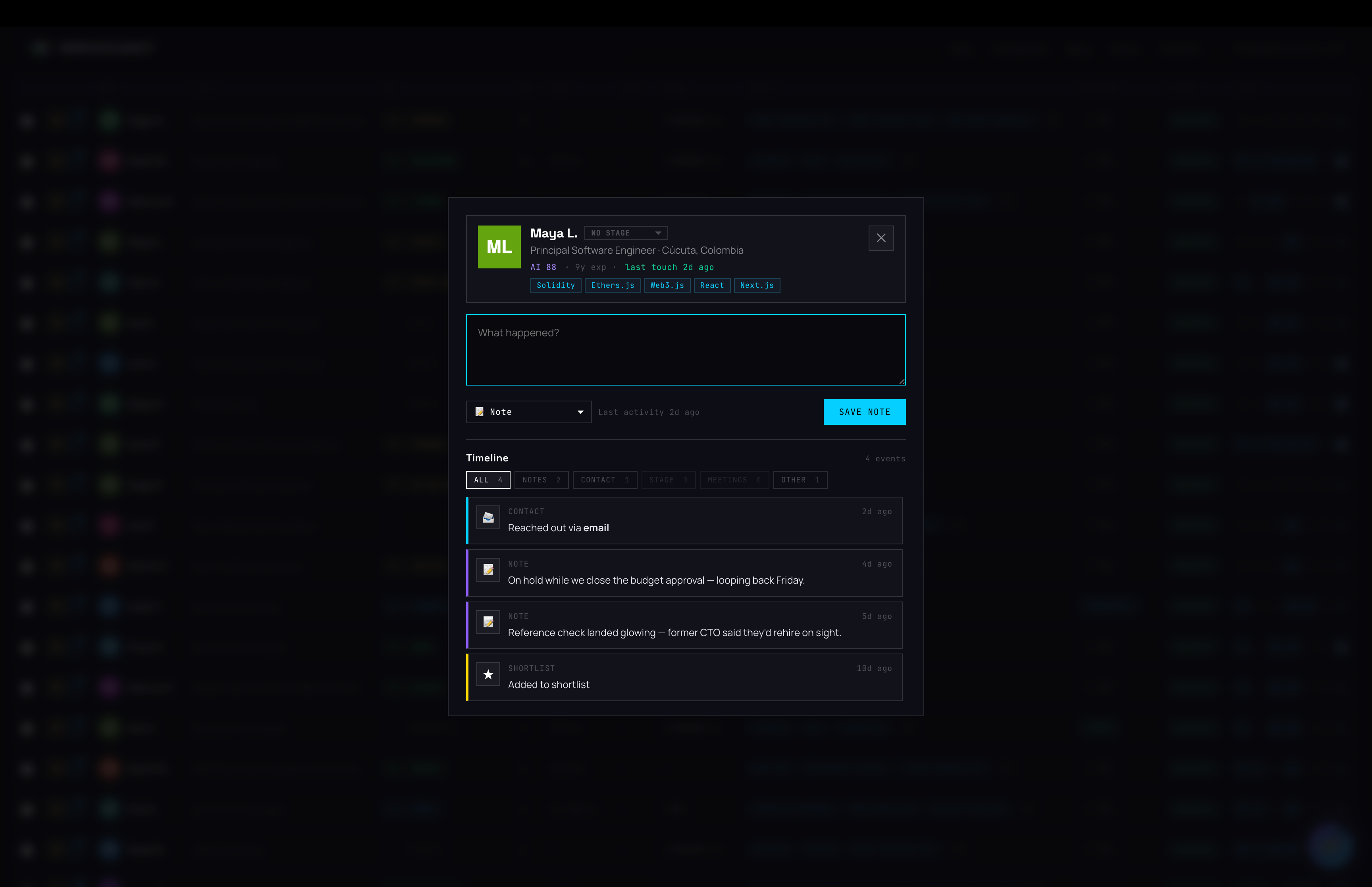Click the 'last touch 2d ago' label

[669, 267]
